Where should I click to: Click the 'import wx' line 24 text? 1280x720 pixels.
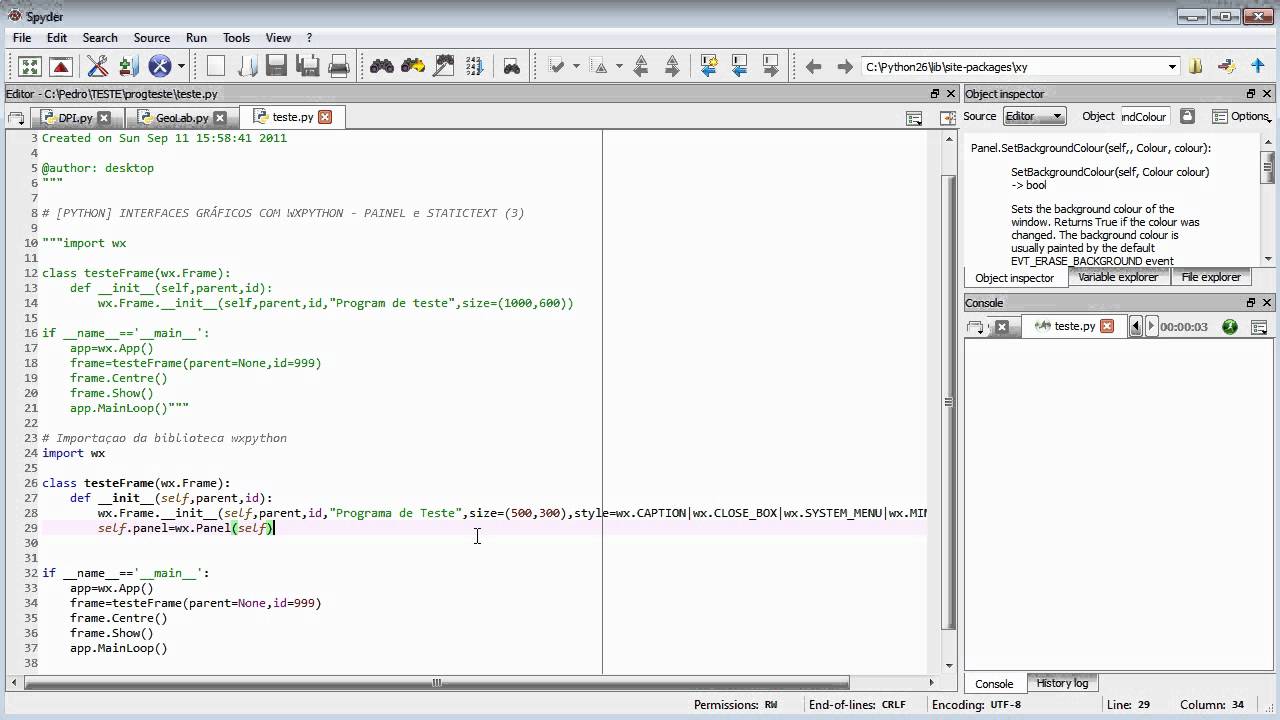pos(73,453)
